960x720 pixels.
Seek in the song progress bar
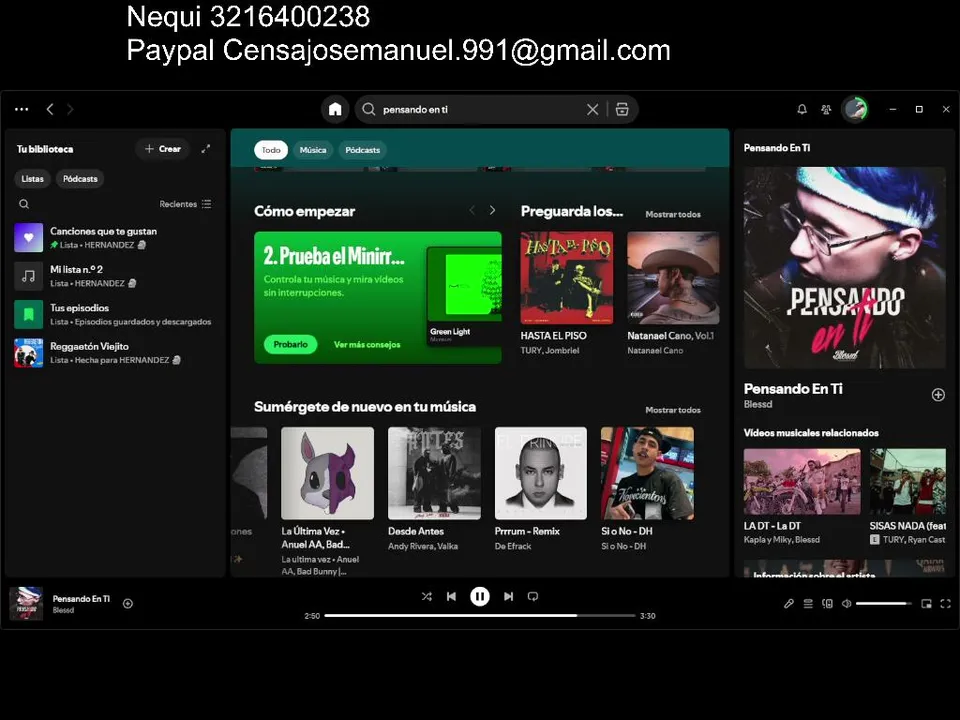[479, 615]
